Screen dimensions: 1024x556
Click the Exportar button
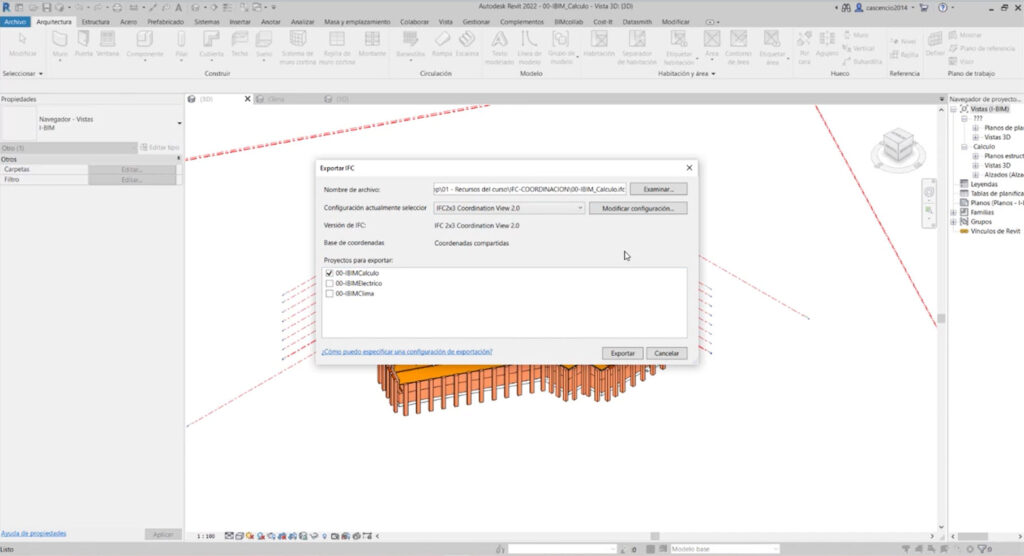622,353
